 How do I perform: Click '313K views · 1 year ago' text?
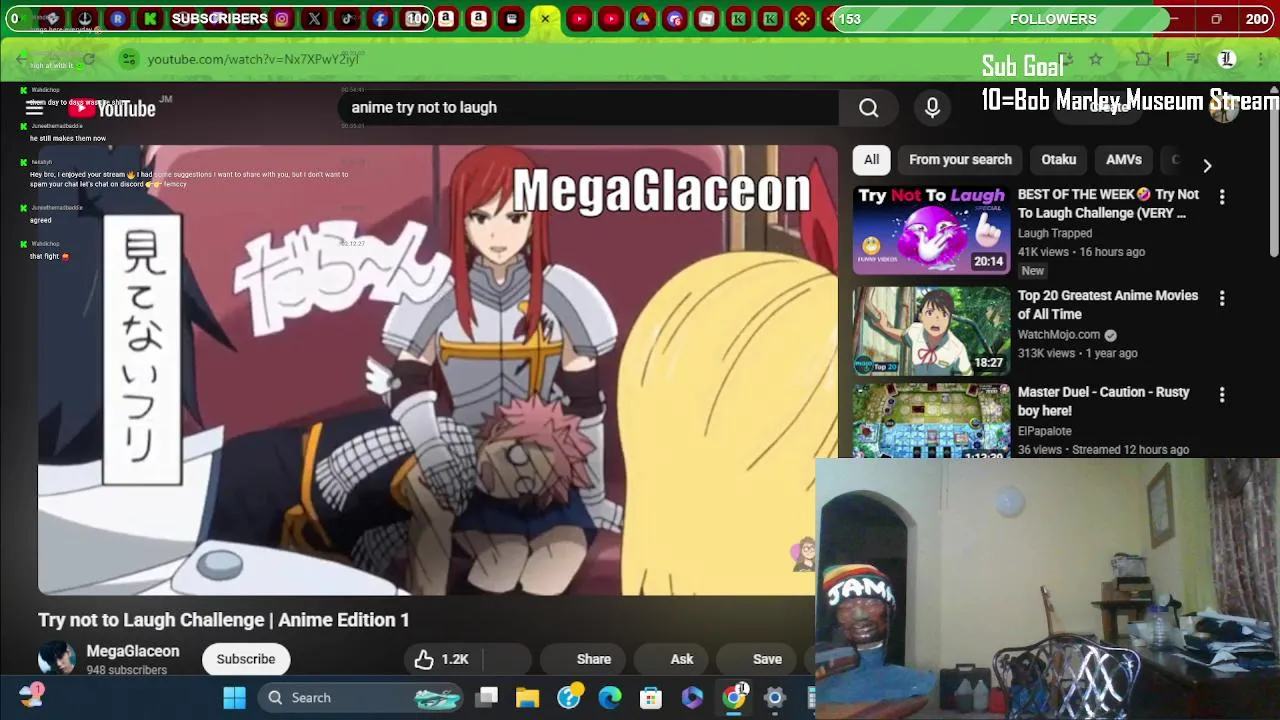coord(1077,353)
